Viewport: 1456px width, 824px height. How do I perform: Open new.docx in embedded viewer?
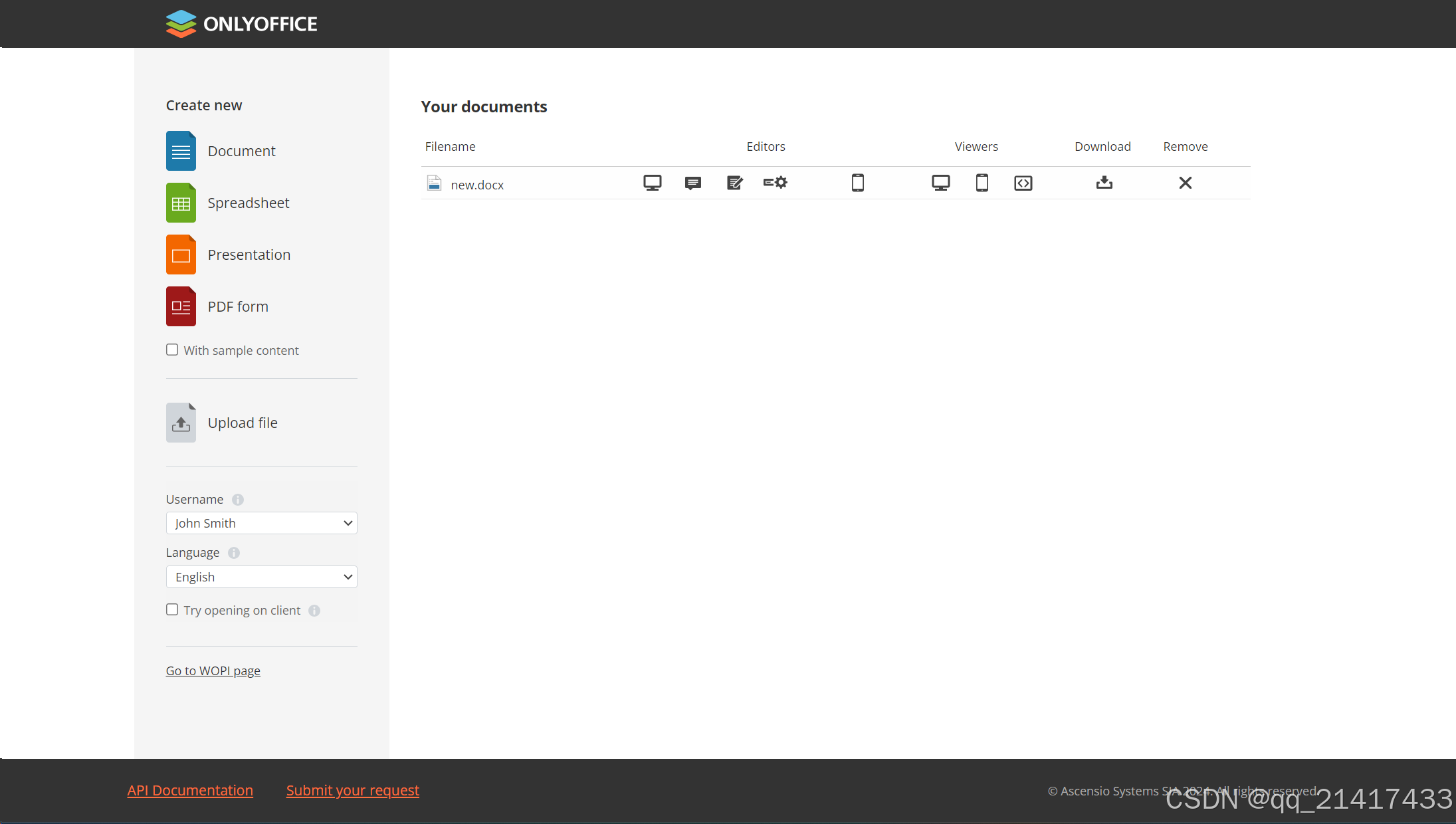point(1023,183)
